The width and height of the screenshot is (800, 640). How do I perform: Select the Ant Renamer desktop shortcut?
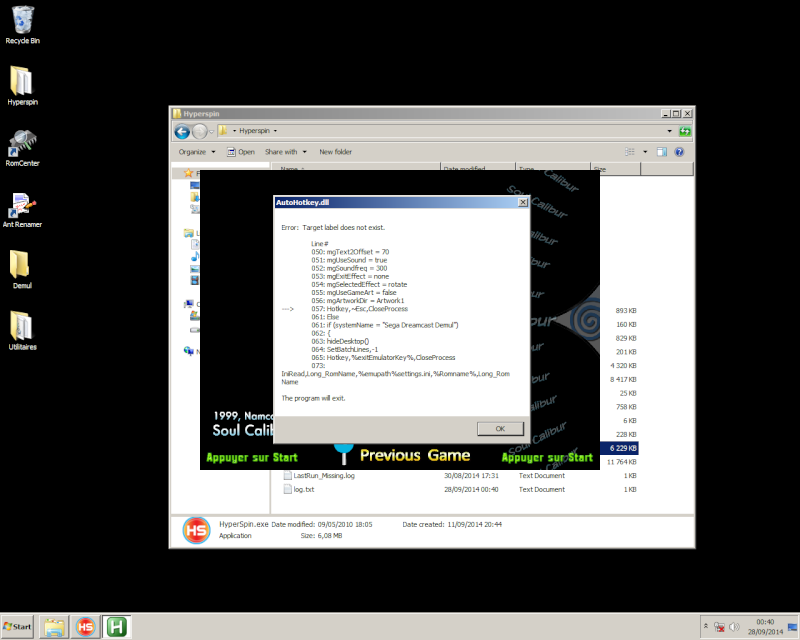coord(22,209)
